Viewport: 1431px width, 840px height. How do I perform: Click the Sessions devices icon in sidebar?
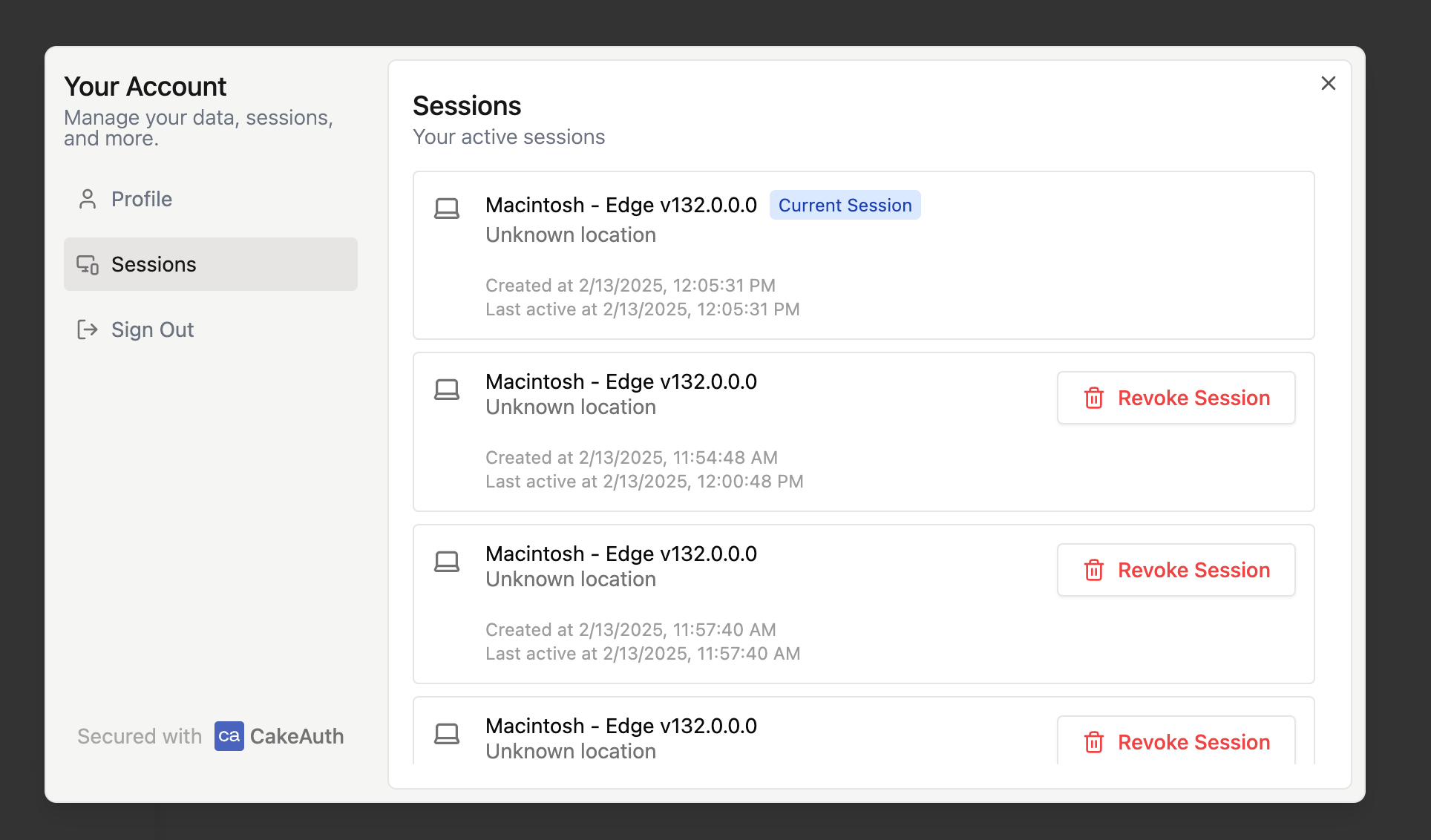tap(88, 264)
